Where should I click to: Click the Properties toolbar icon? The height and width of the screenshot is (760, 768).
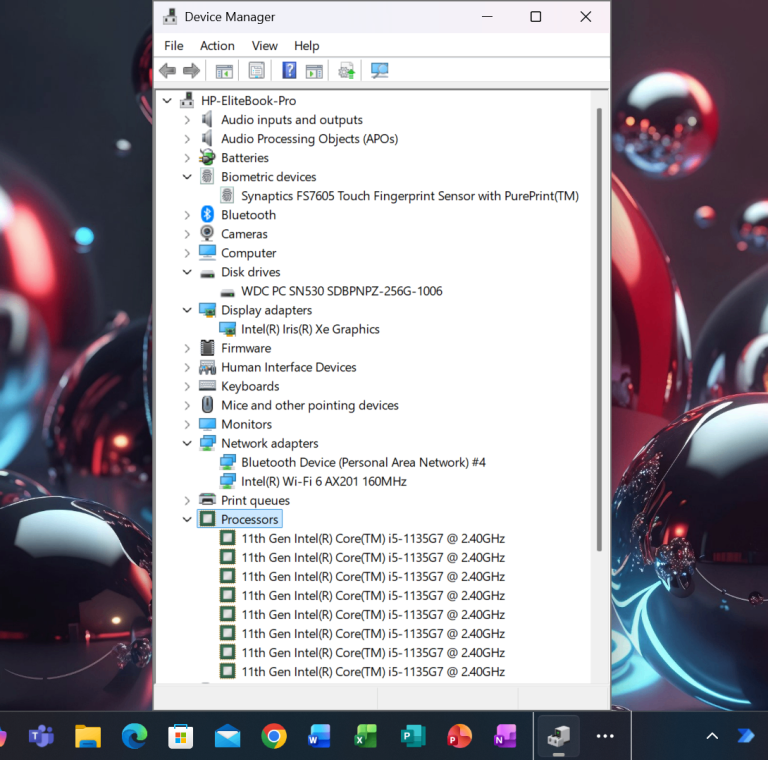click(x=257, y=71)
